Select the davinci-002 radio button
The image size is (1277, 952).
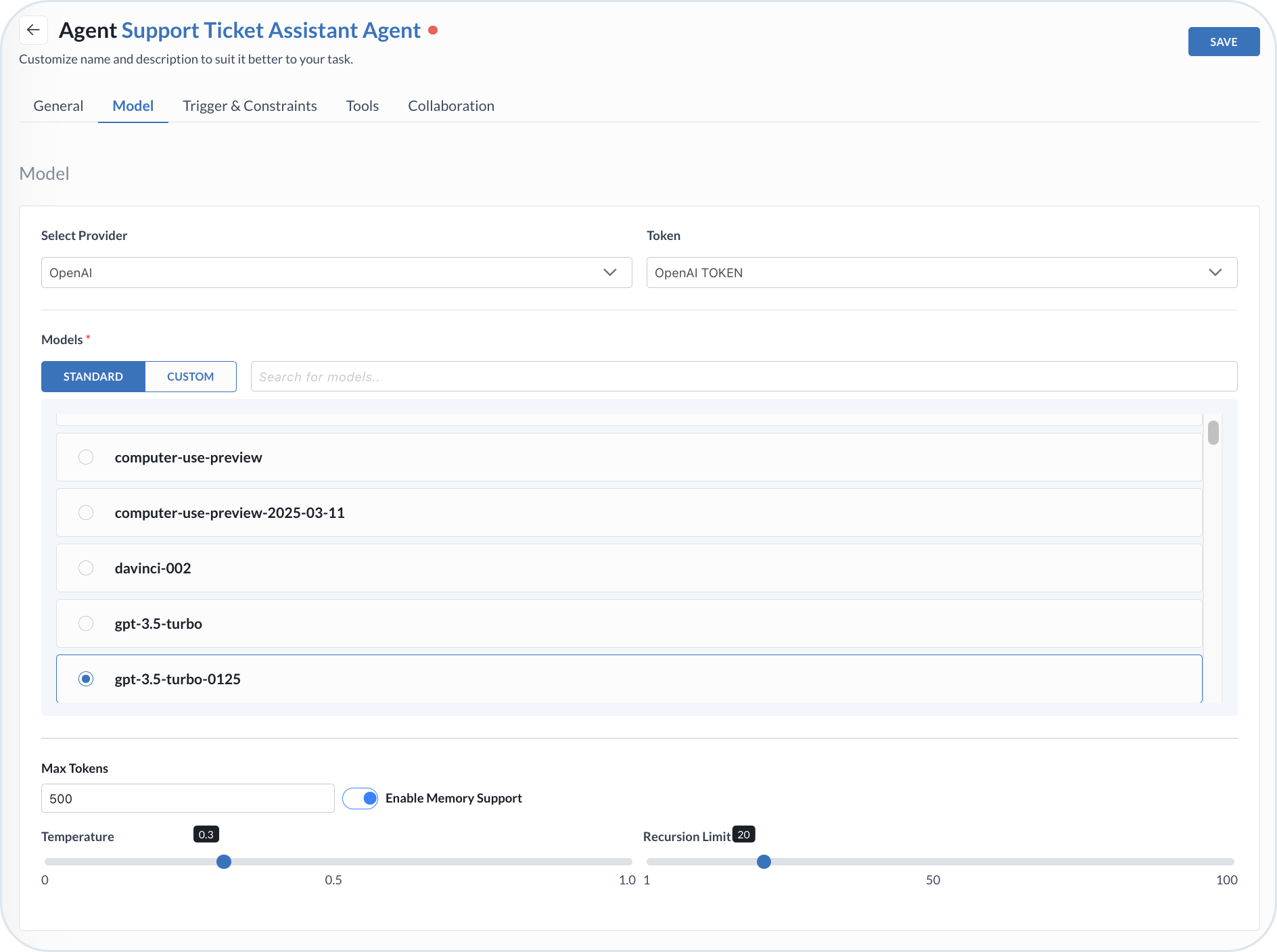coord(86,568)
